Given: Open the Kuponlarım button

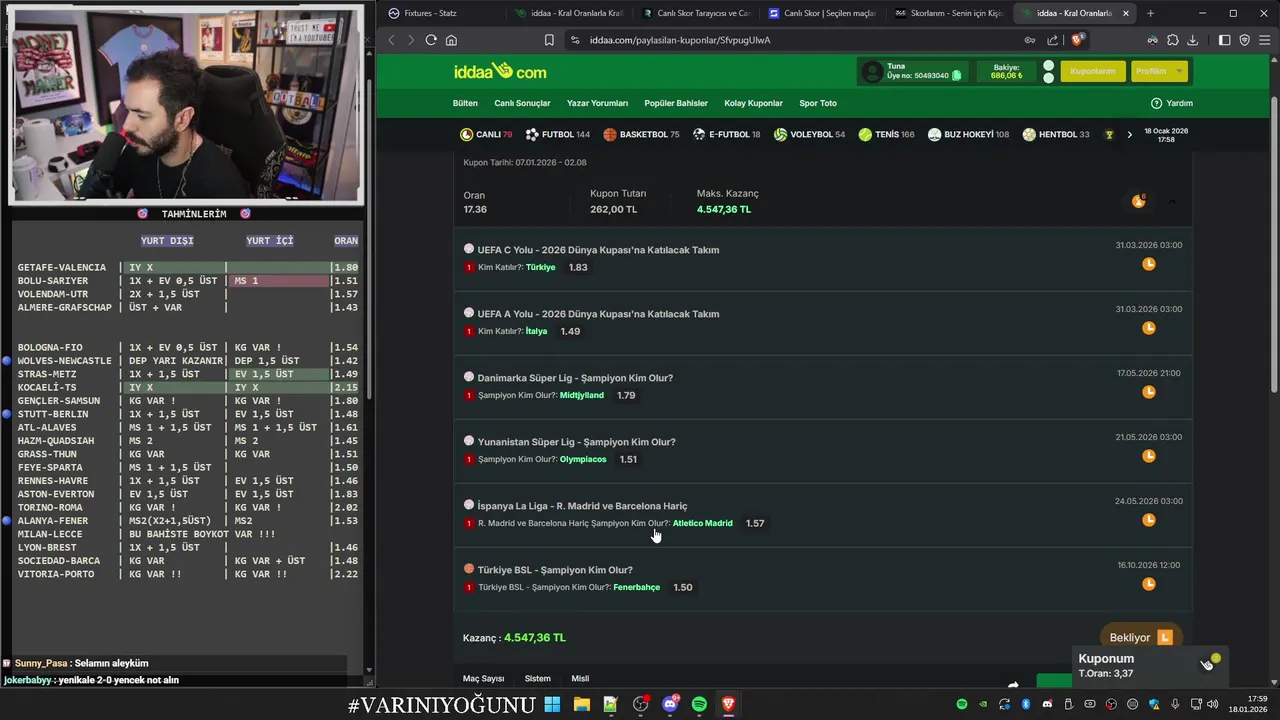Looking at the screenshot, I should tap(1092, 71).
